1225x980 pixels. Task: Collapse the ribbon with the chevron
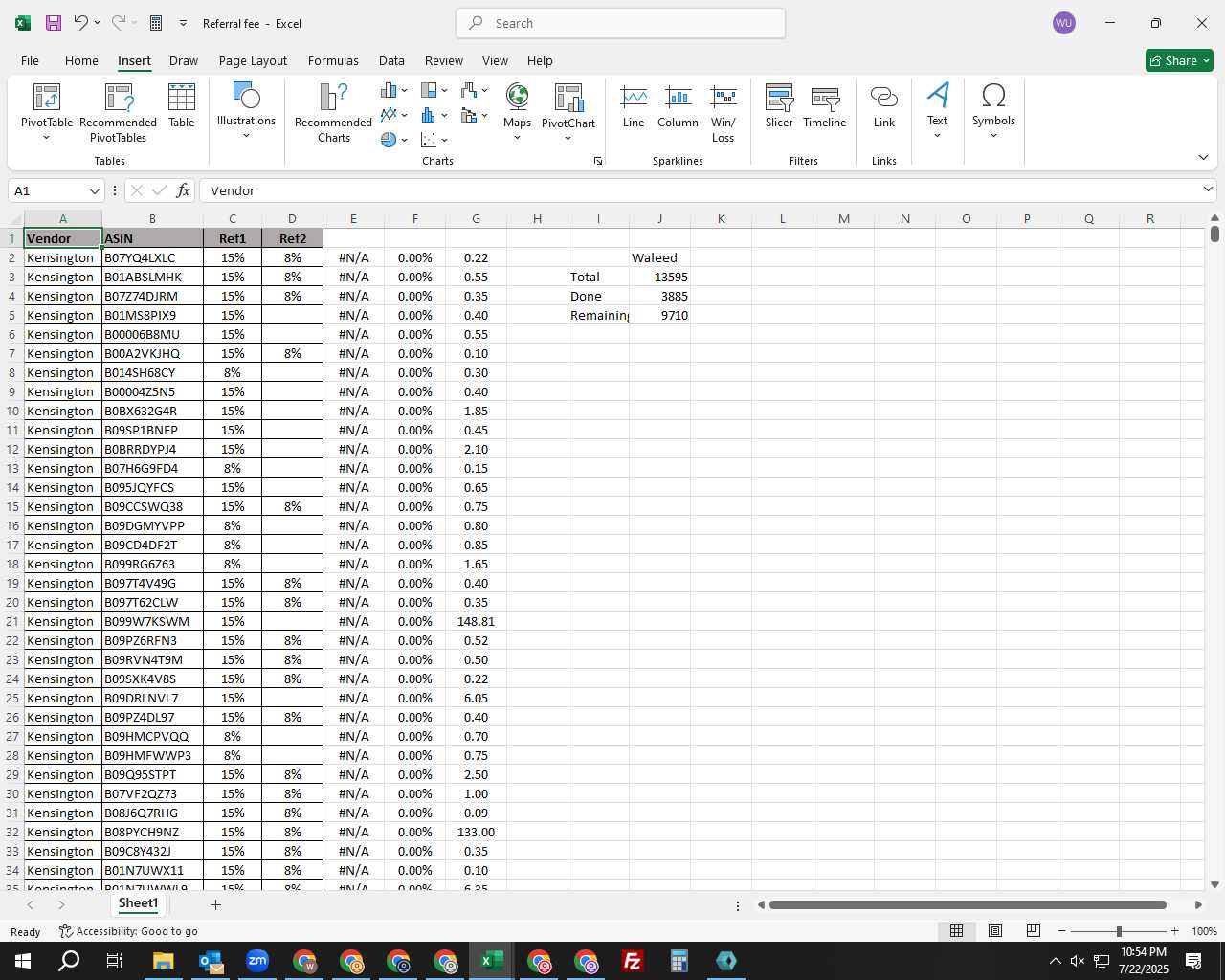(x=1203, y=158)
